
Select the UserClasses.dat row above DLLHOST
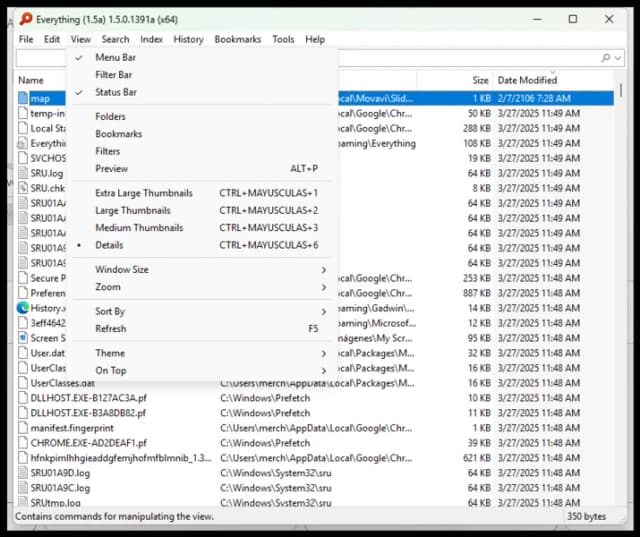(315, 383)
